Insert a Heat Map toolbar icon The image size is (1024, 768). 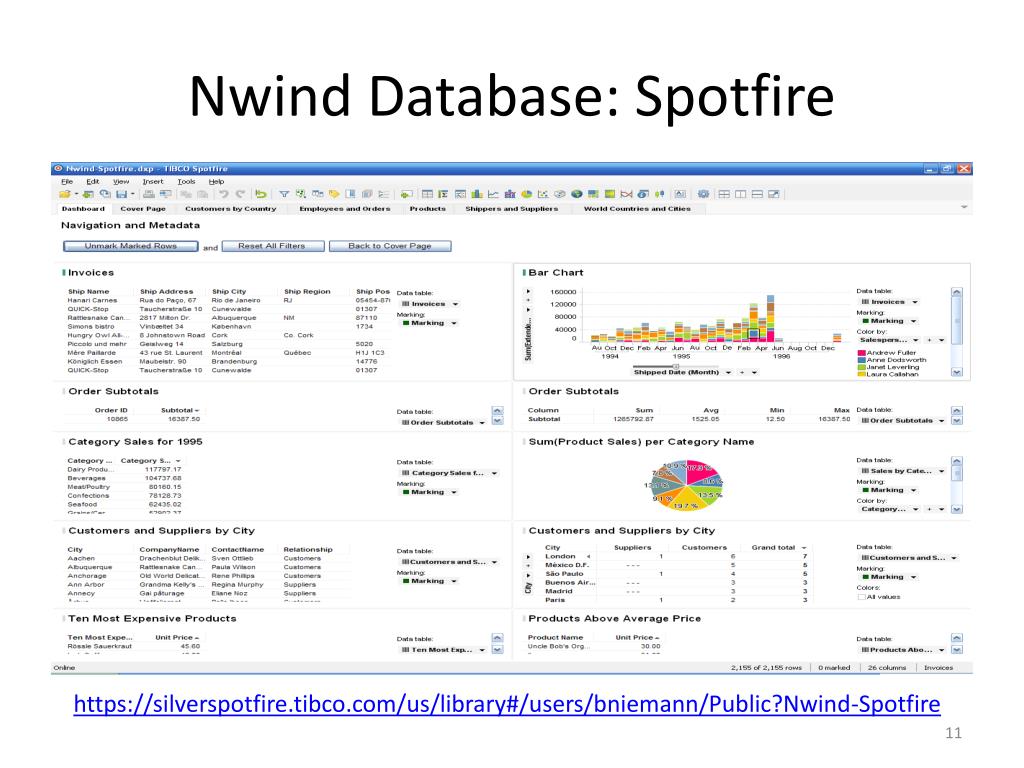click(609, 194)
